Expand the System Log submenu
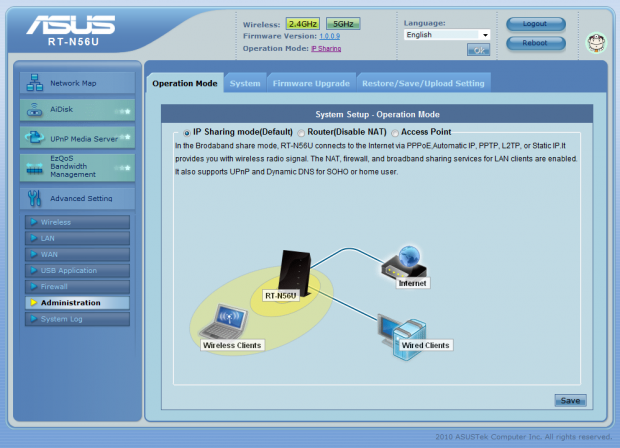620x448 pixels. tap(77, 319)
